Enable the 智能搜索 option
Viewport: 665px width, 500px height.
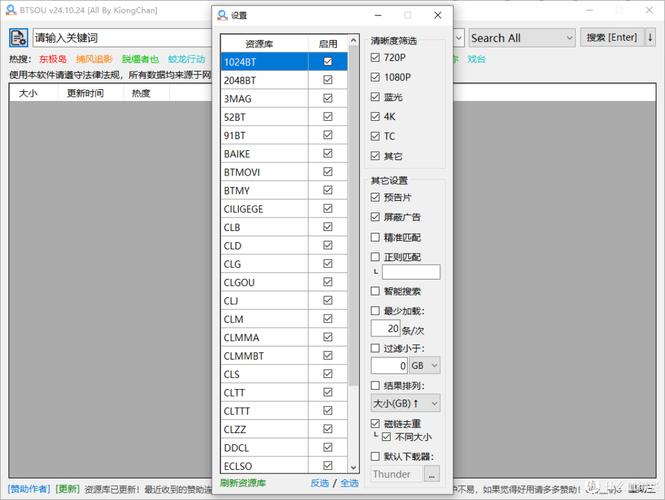click(375, 291)
